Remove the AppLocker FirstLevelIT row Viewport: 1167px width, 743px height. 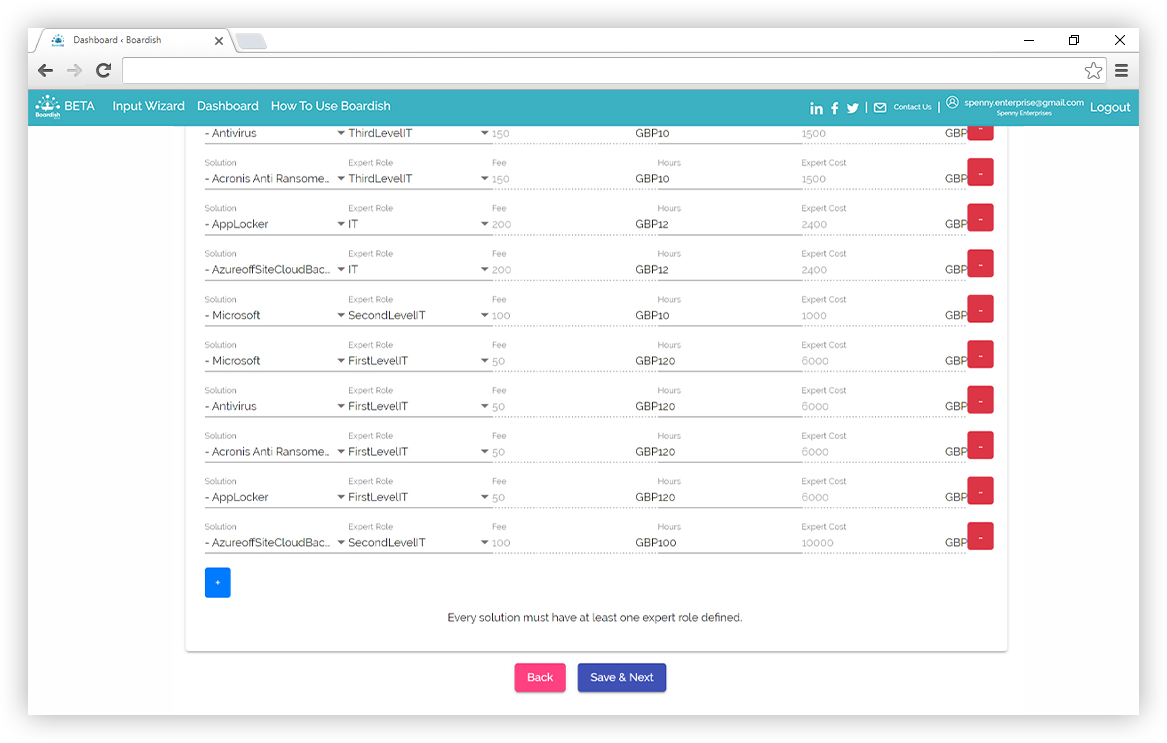[980, 491]
